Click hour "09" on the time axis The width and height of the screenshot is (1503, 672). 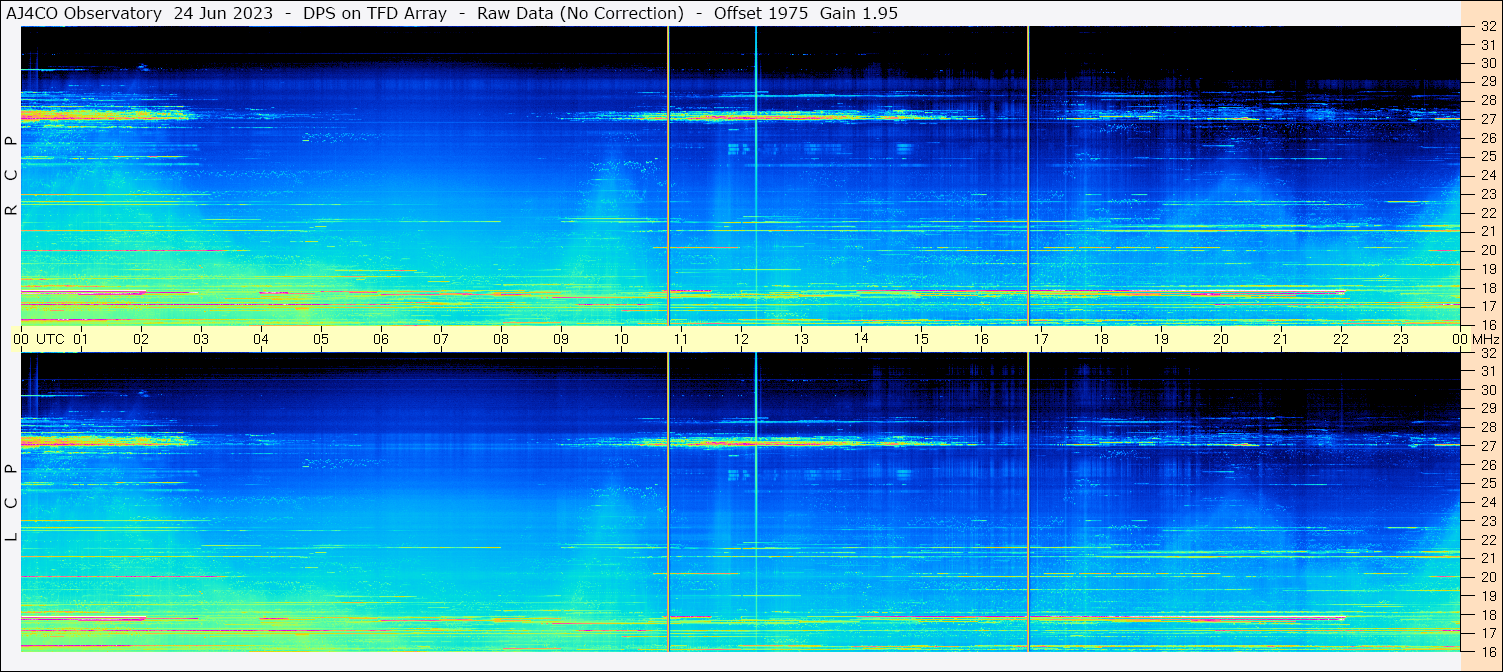(561, 339)
